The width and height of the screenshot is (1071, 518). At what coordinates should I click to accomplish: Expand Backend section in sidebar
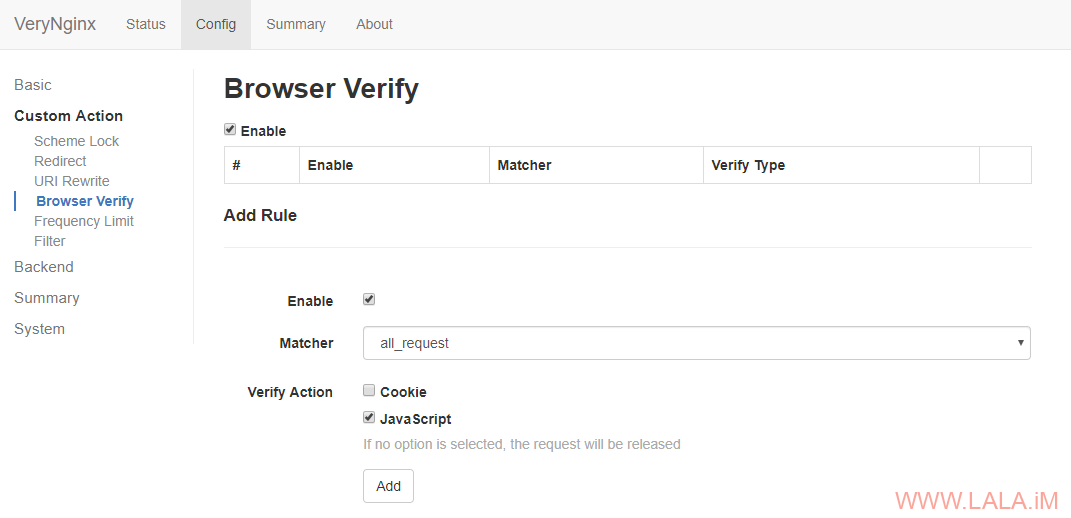[x=44, y=267]
